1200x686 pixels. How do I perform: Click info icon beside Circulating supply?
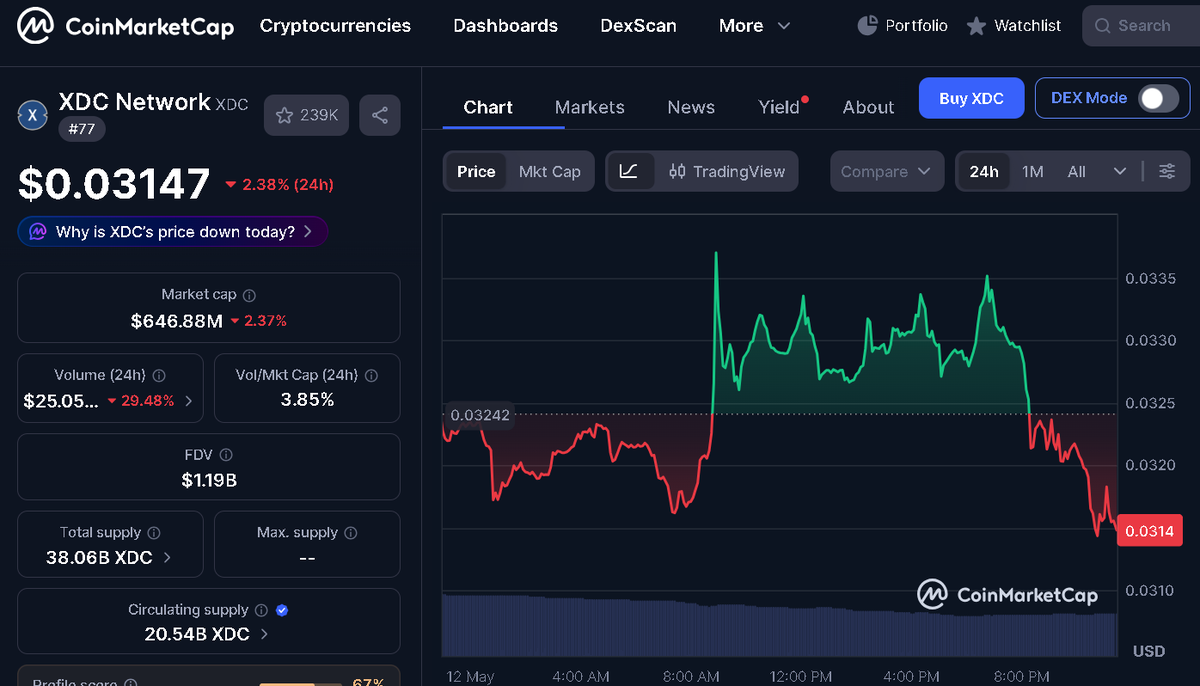(x=261, y=610)
